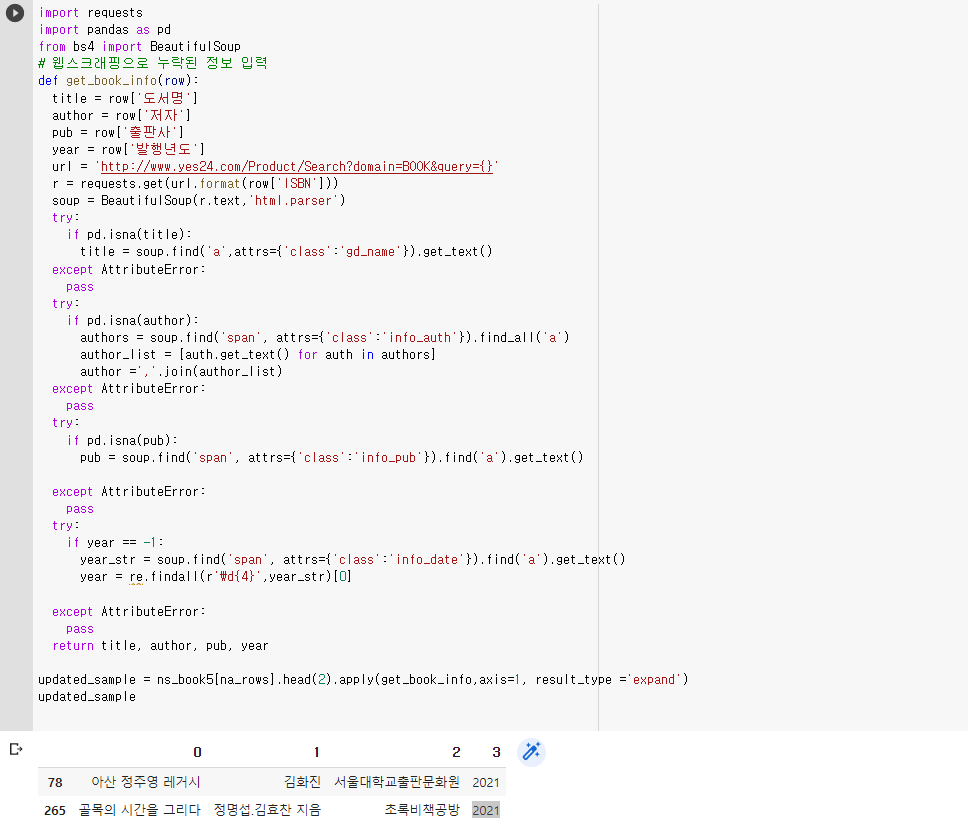Click row index 78 in the output table
The image size is (968, 830).
click(x=55, y=782)
